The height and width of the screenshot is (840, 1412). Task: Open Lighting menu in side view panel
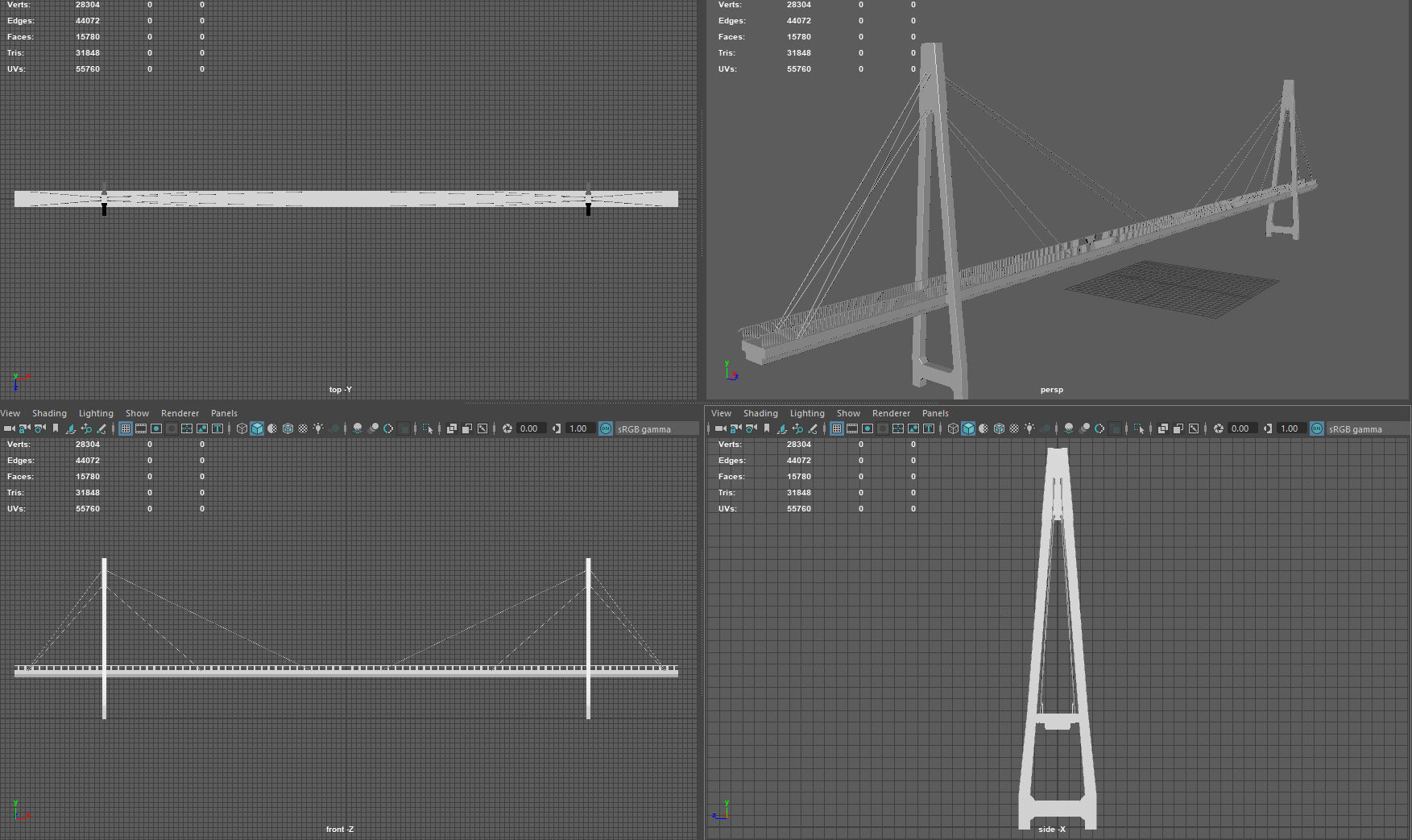[x=807, y=413]
